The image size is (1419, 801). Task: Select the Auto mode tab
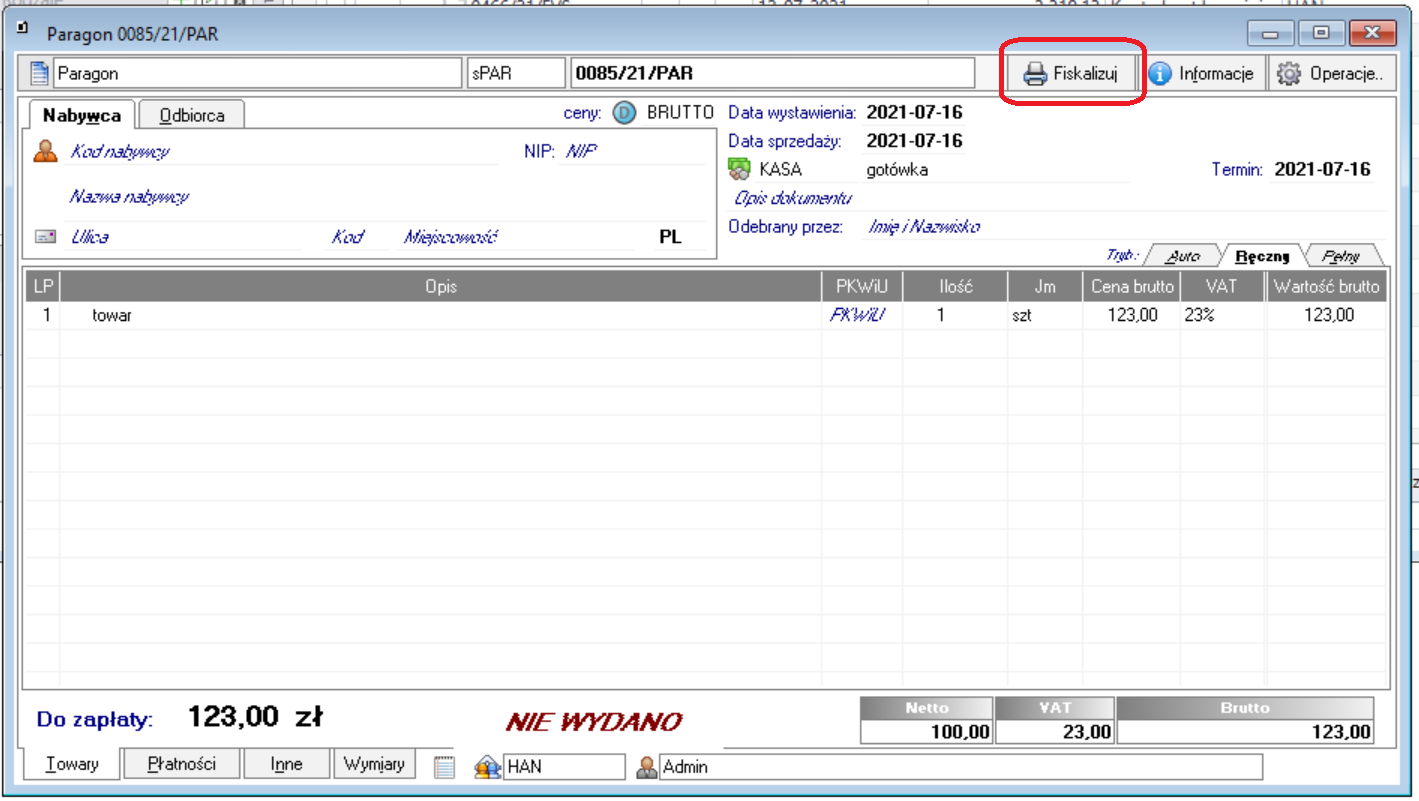pos(1183,256)
